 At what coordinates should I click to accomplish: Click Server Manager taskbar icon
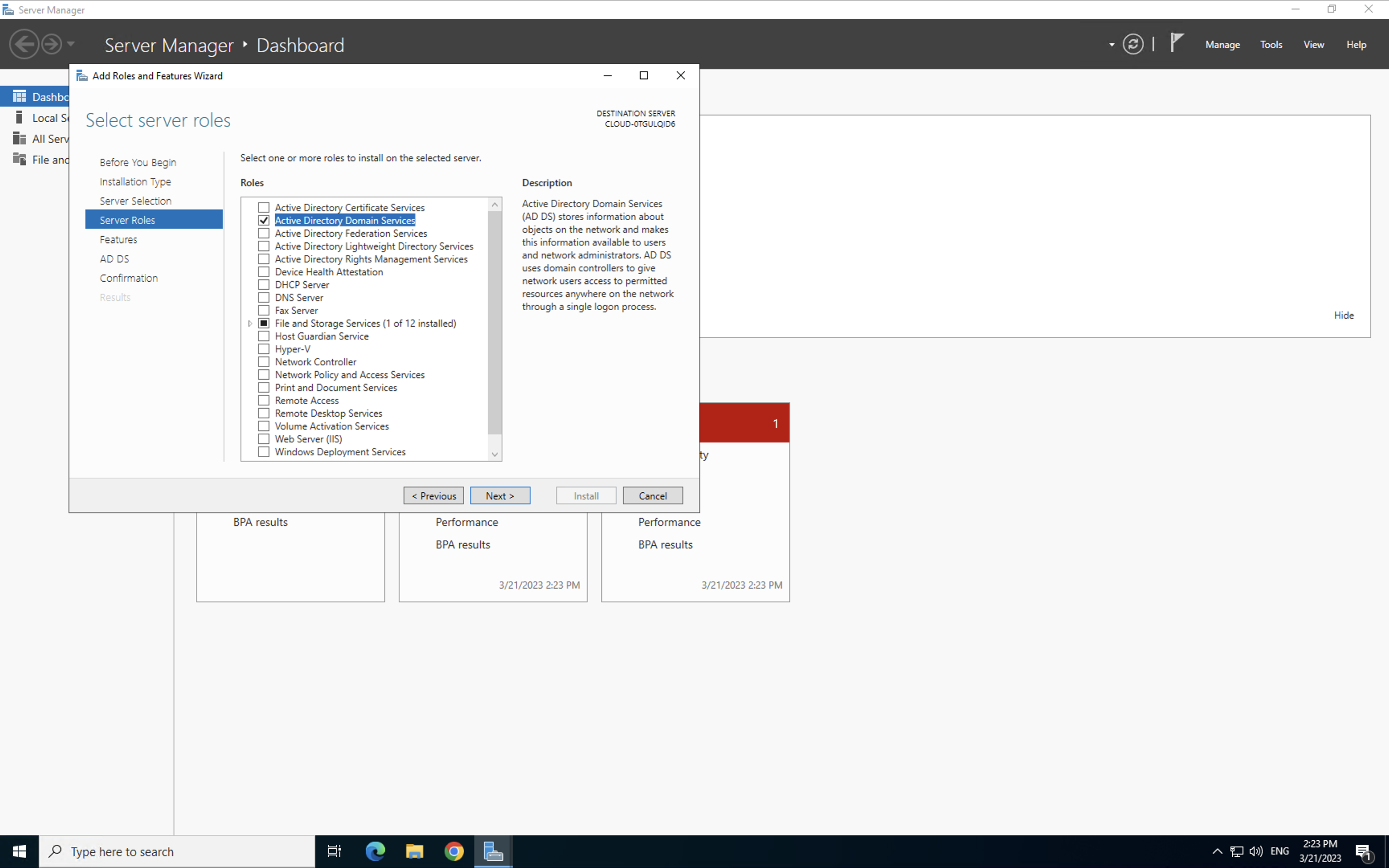pos(493,852)
